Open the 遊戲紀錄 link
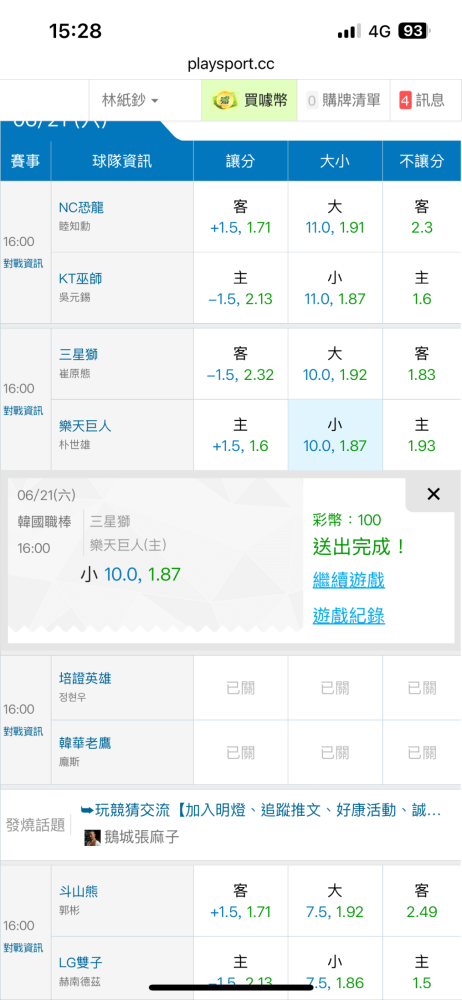Viewport: 462px width, 1000px height. click(348, 616)
